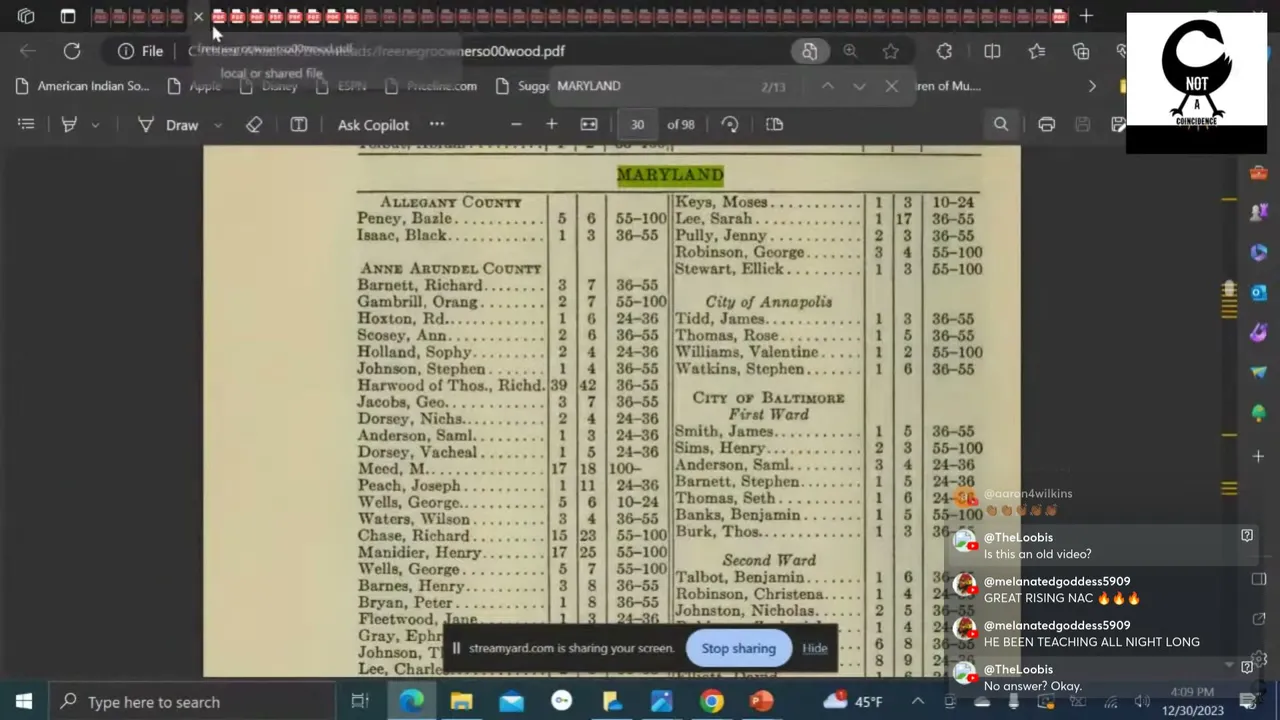This screenshot has width=1280, height=720.
Task: Select the Erase tool
Action: tap(254, 124)
